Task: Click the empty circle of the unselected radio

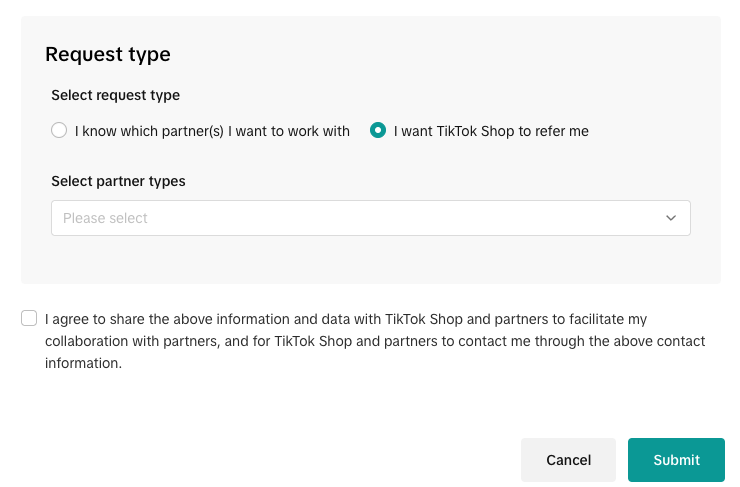Action: point(59,131)
